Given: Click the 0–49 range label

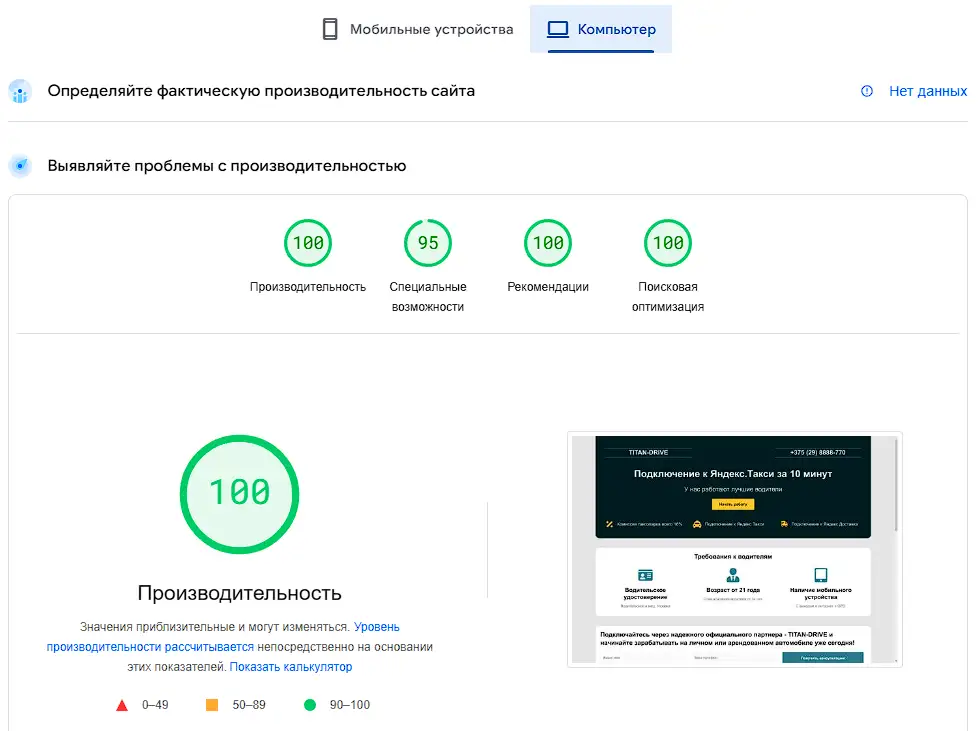Looking at the screenshot, I should click(155, 705).
